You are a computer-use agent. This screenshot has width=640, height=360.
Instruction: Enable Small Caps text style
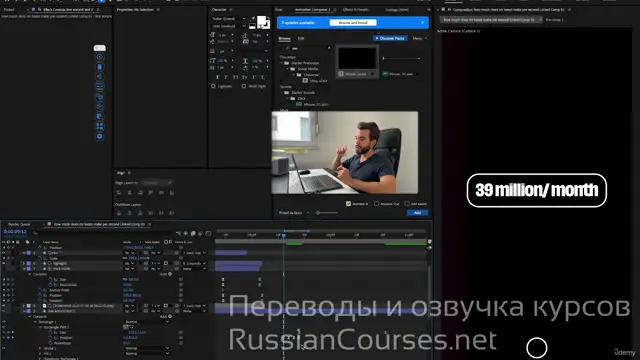tap(244, 77)
